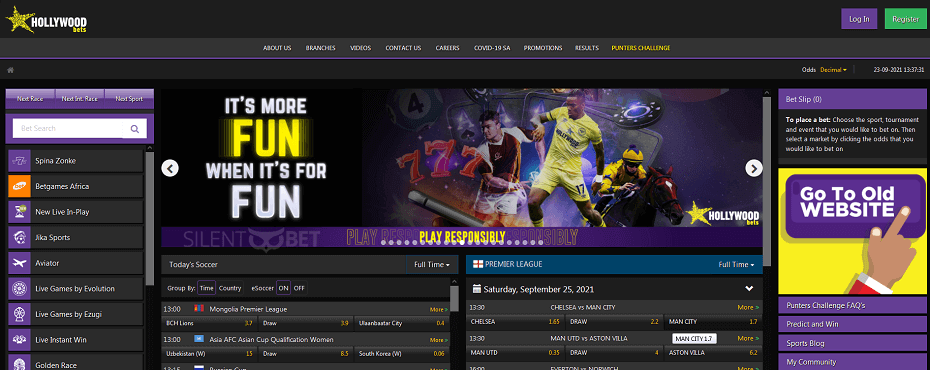
Task: Open Today's Soccer Full Time dropdown
Action: (x=432, y=264)
